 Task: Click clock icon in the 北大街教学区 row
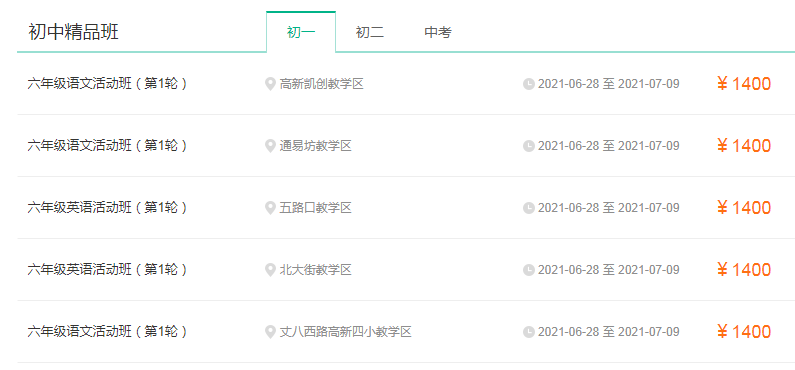(x=529, y=270)
